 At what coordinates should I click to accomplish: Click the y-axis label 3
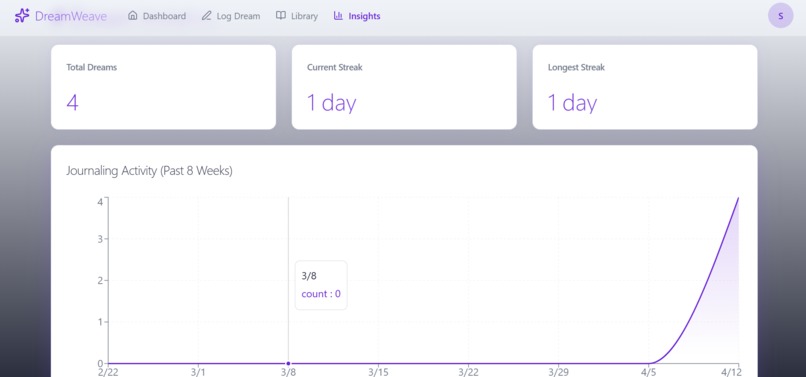(x=101, y=239)
